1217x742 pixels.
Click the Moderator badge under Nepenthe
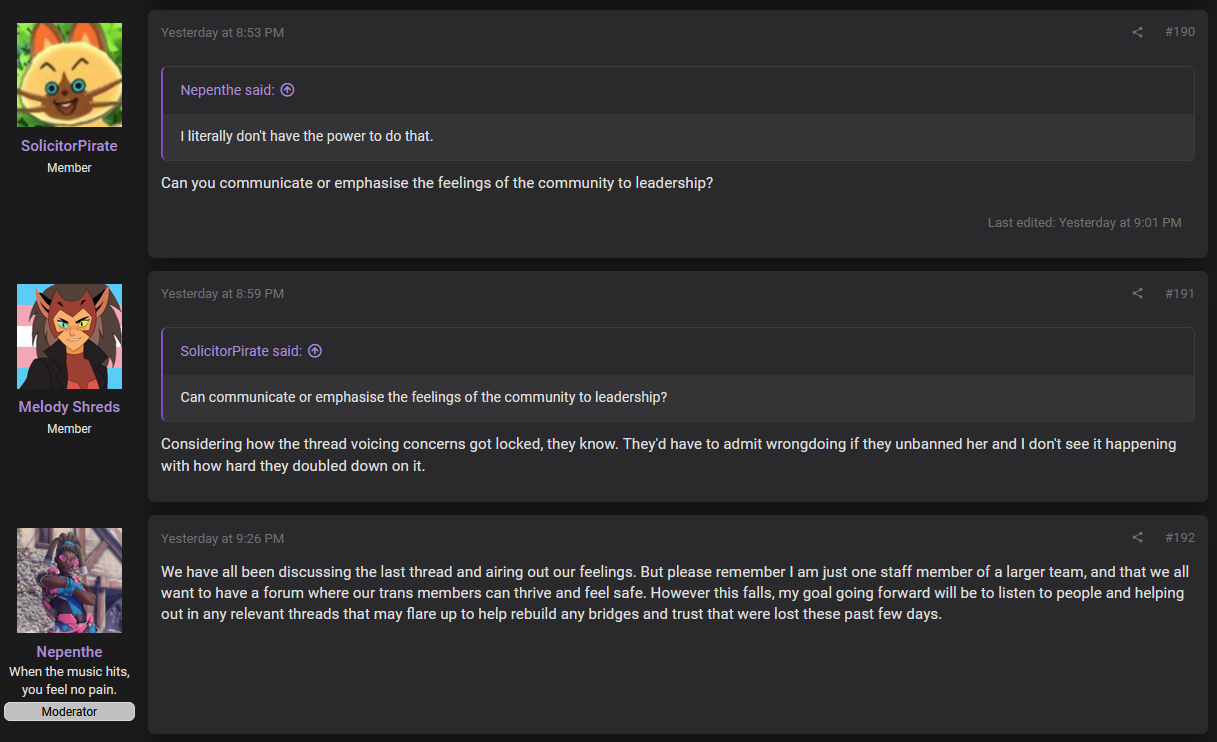click(69, 712)
